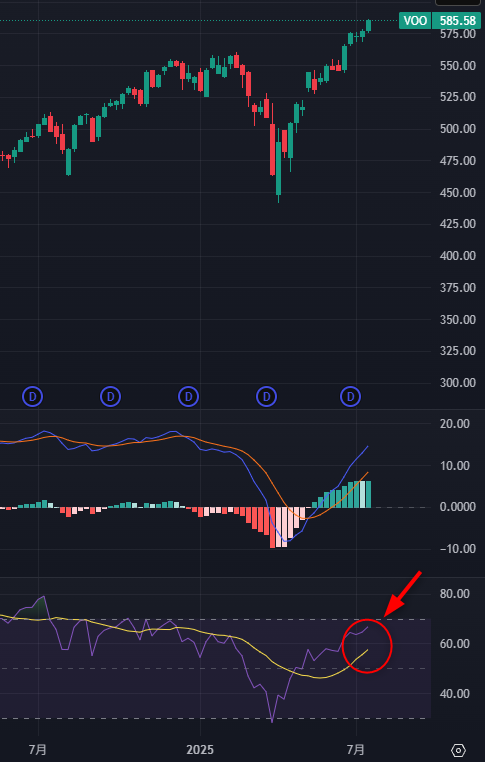Viewport: 485px width, 762px height.
Task: Select the 80.00 RSI axis value
Action: 454,594
